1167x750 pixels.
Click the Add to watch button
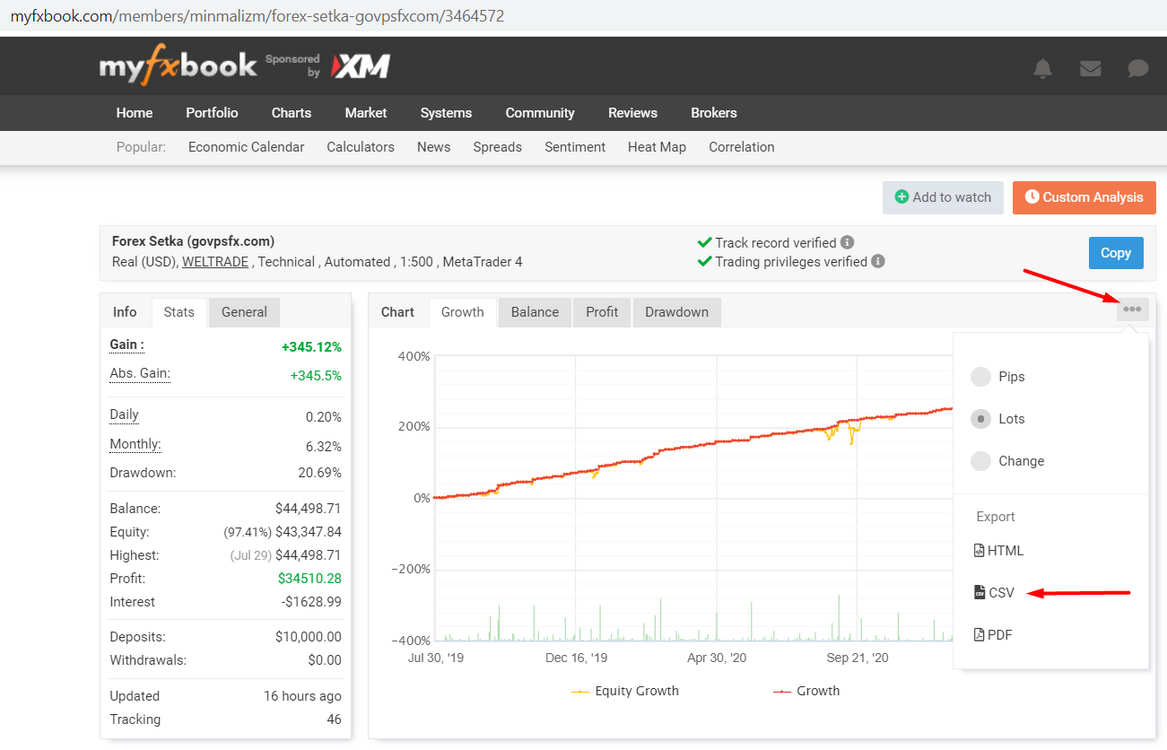[x=943, y=197]
